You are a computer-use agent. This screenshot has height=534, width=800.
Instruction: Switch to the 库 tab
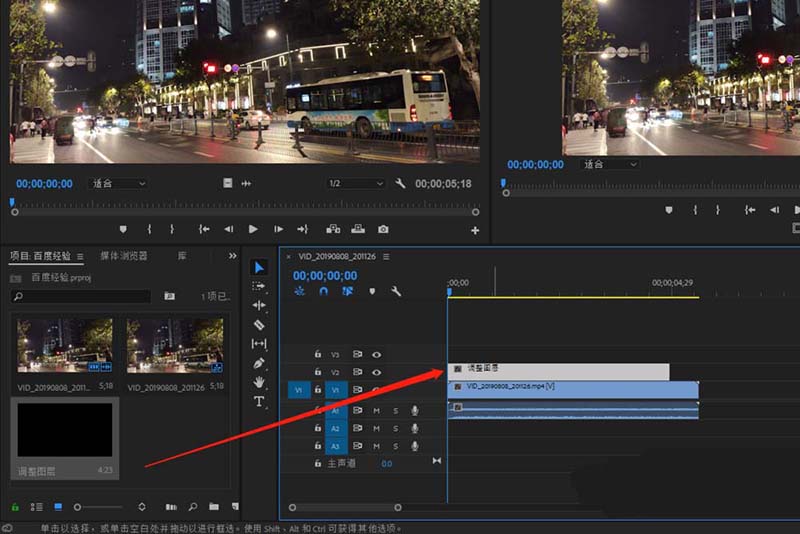[182, 256]
